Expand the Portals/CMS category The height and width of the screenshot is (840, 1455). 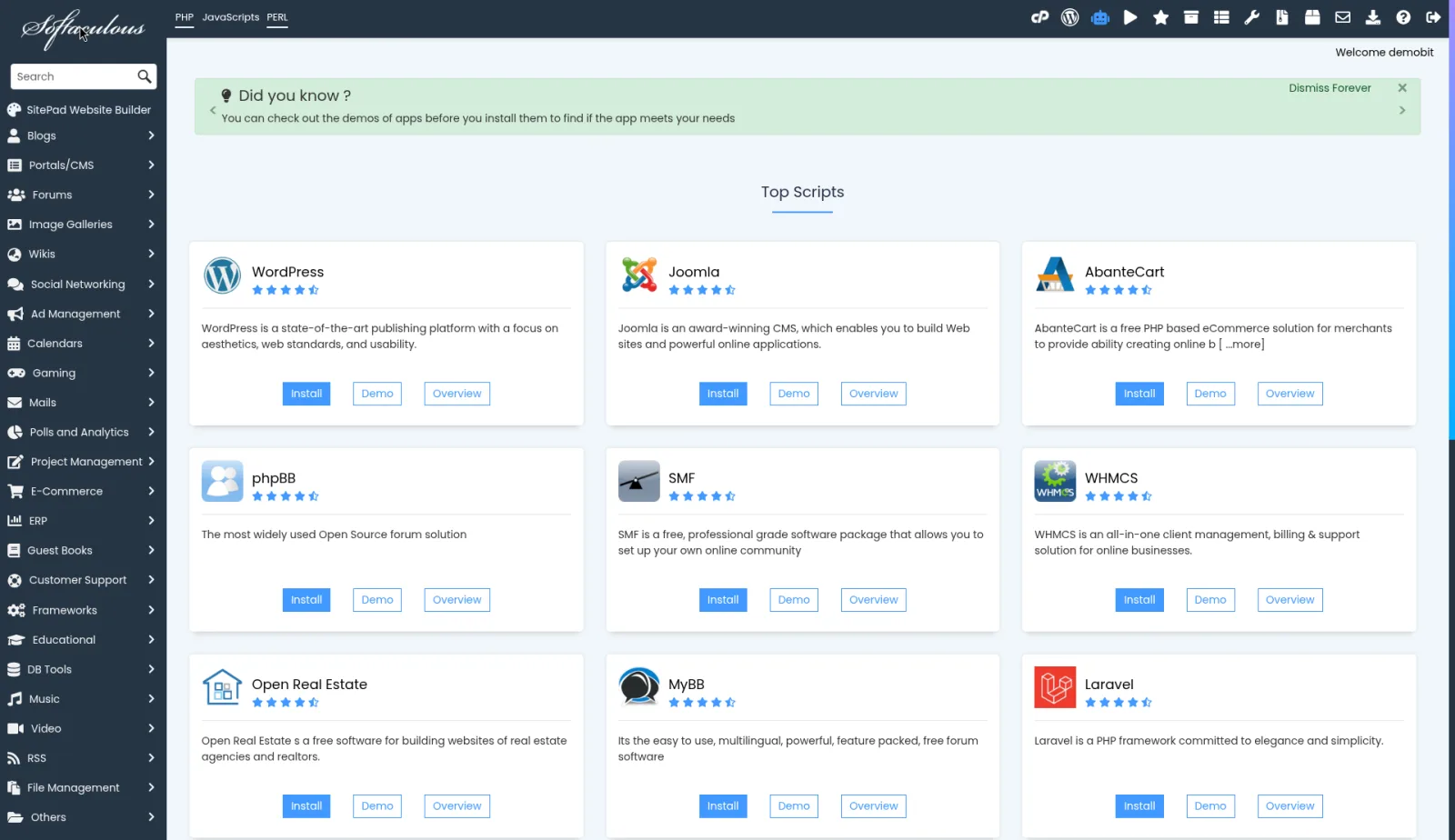[82, 165]
